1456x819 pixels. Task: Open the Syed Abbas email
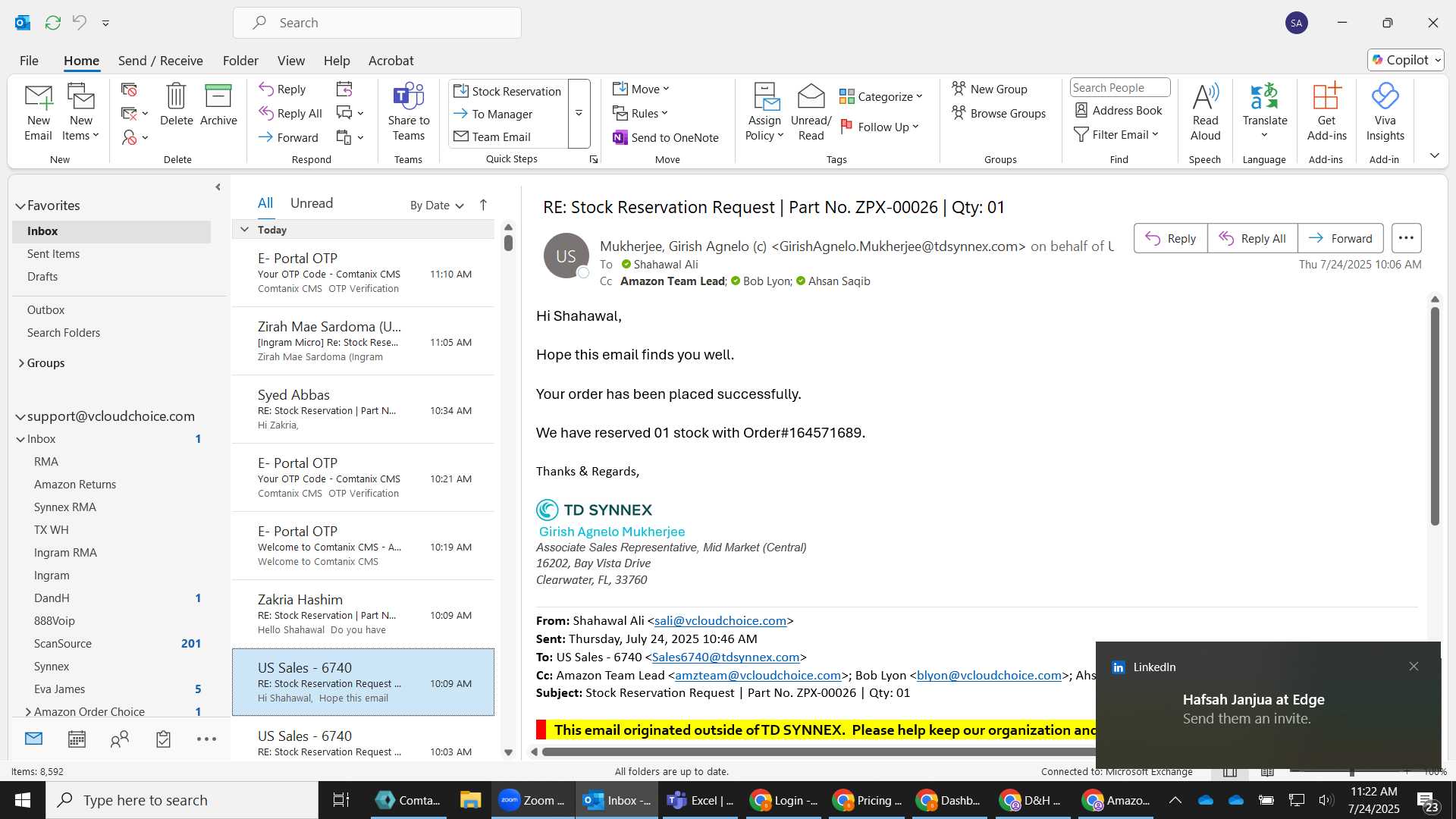(362, 409)
